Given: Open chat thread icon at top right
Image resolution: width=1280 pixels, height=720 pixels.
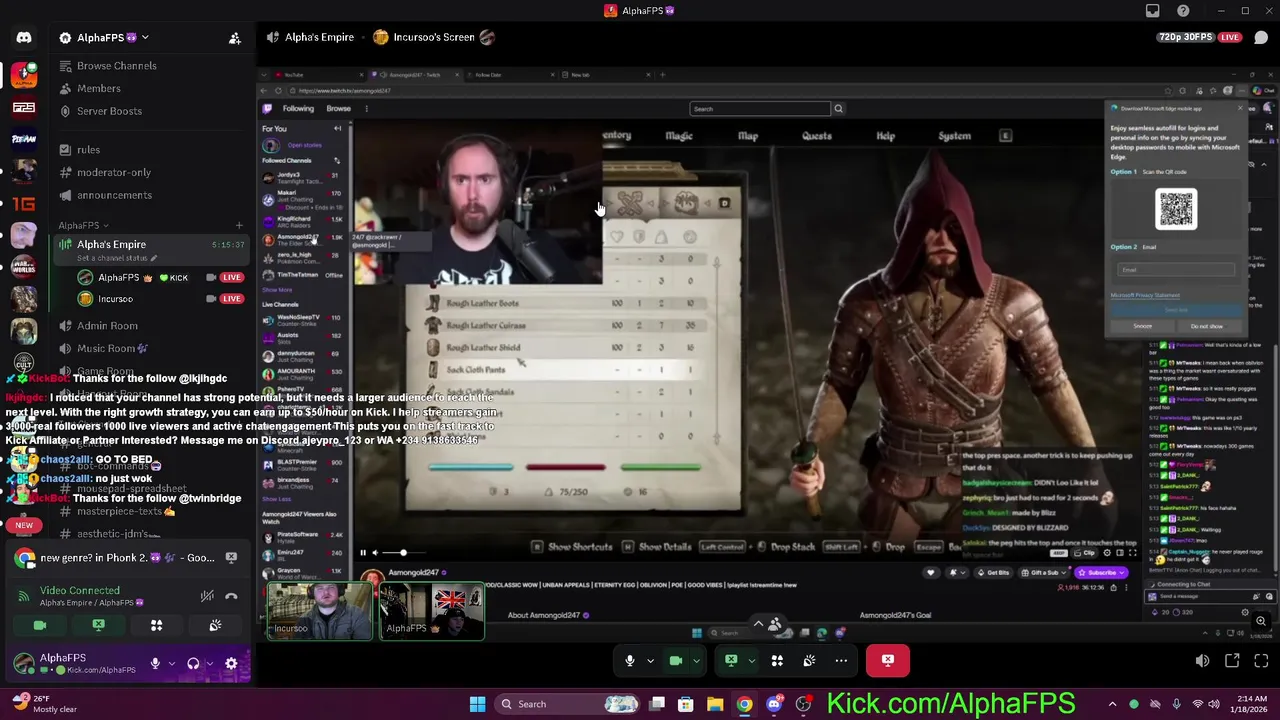Looking at the screenshot, I should [1261, 38].
